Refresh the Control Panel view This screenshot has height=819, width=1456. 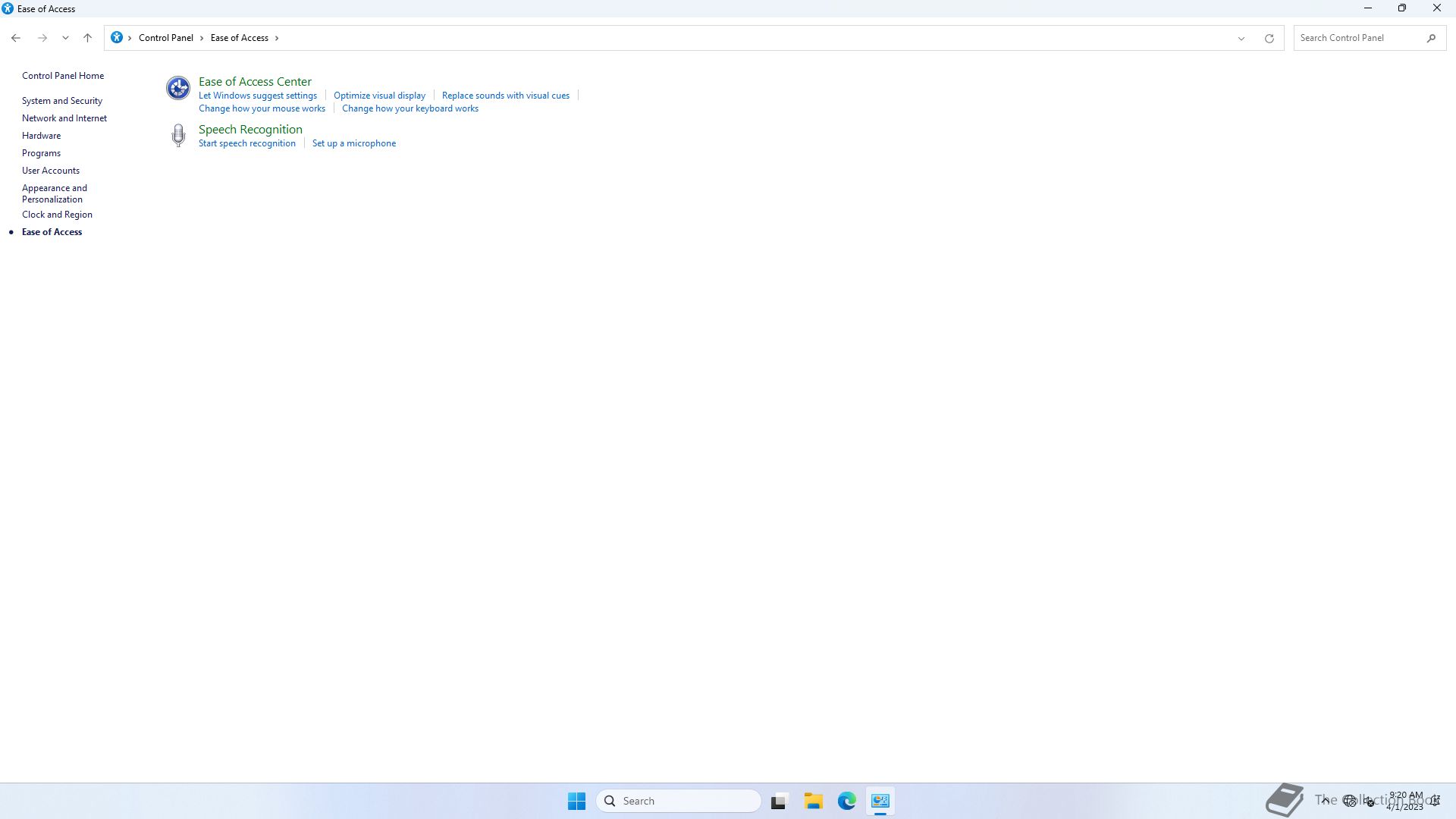(1269, 38)
